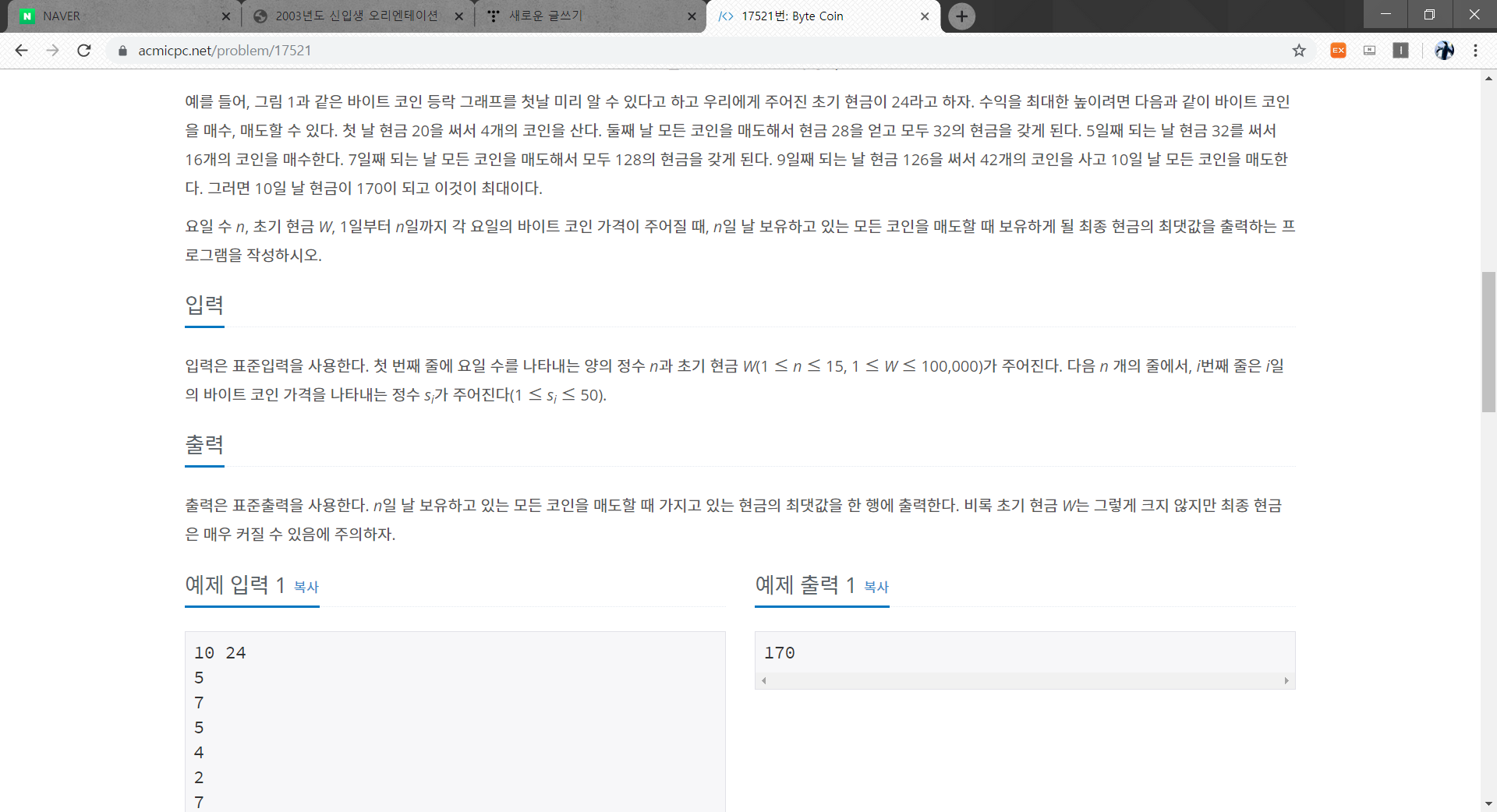Image resolution: width=1497 pixels, height=812 pixels.
Task: Bookmark this page with star icon
Action: 1299,51
